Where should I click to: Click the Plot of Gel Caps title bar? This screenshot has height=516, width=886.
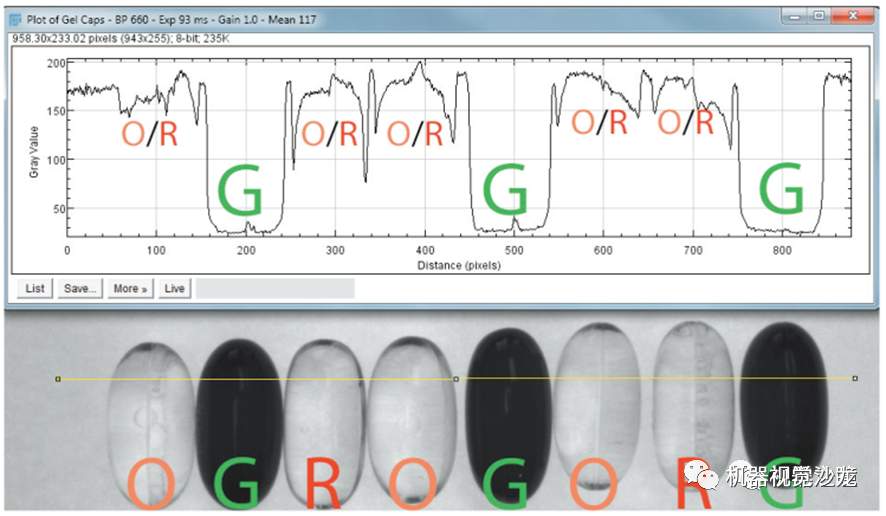point(396,20)
